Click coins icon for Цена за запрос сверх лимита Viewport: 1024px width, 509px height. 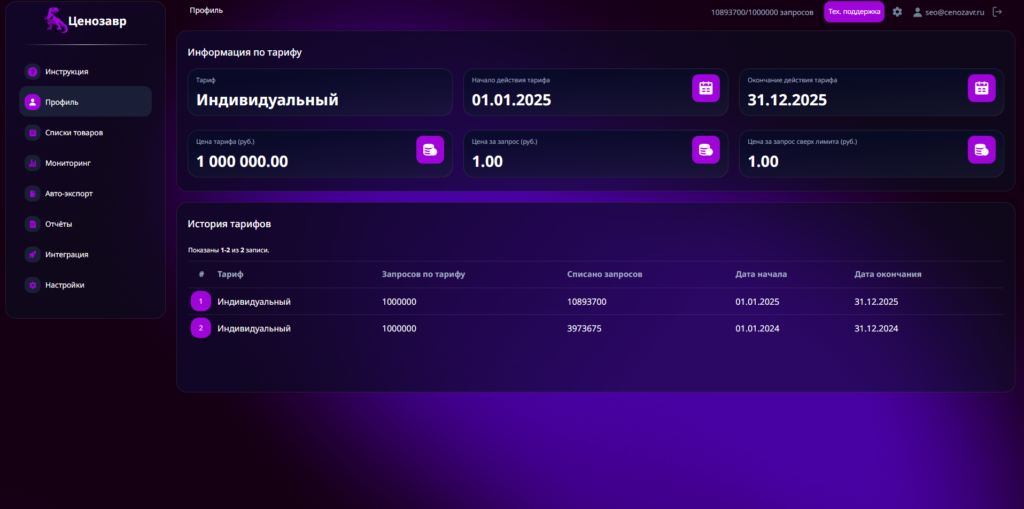tap(982, 150)
